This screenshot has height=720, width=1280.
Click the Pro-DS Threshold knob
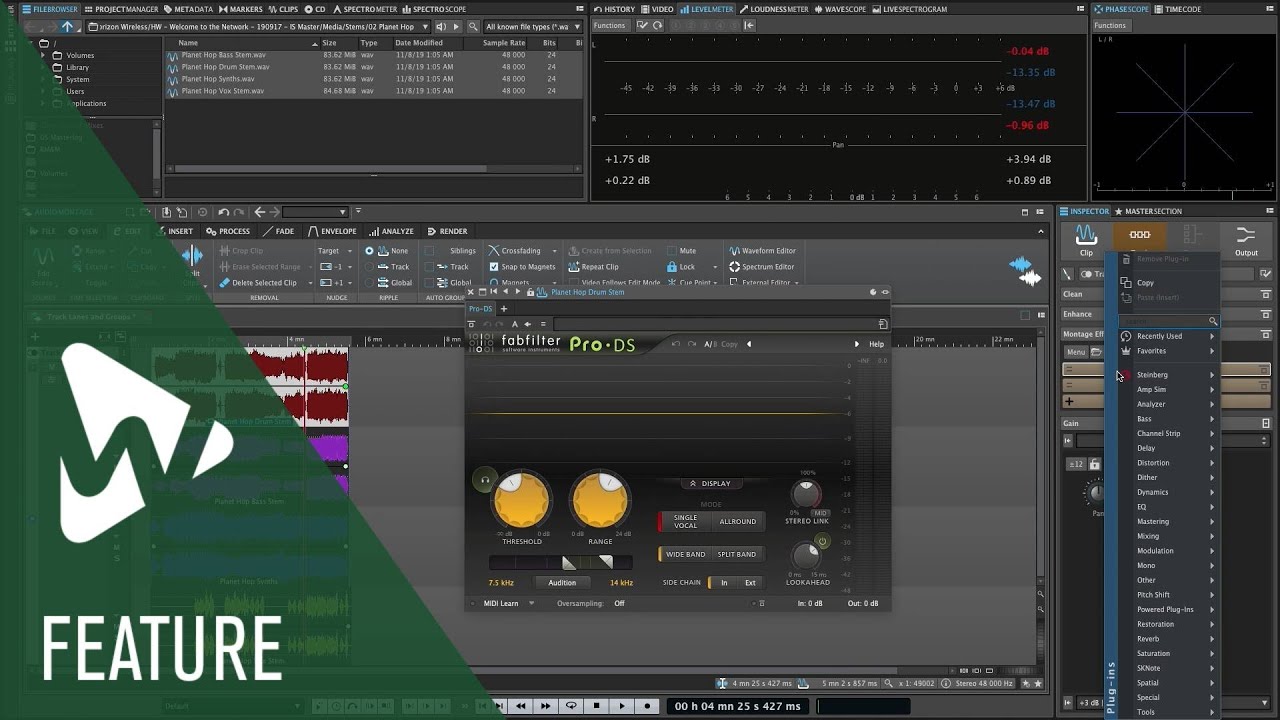tap(521, 501)
